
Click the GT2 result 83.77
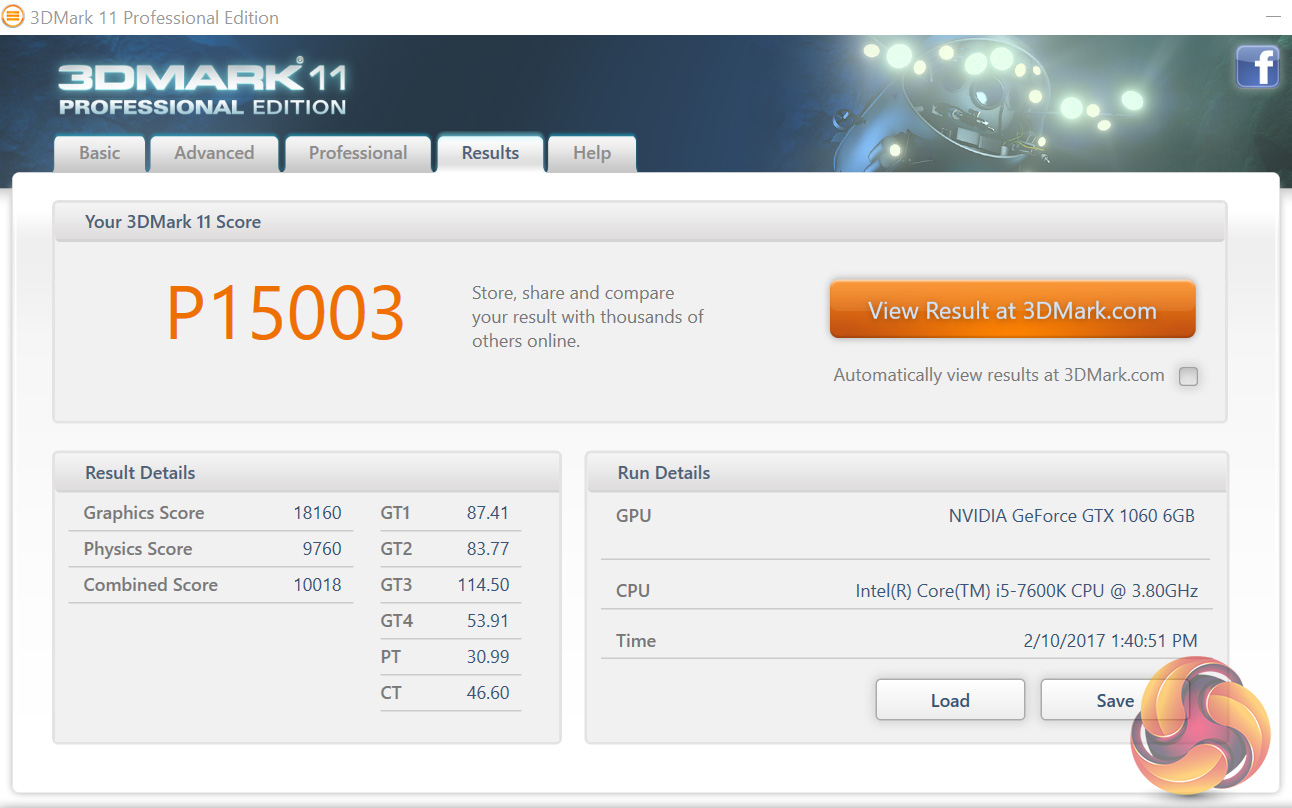click(x=487, y=549)
